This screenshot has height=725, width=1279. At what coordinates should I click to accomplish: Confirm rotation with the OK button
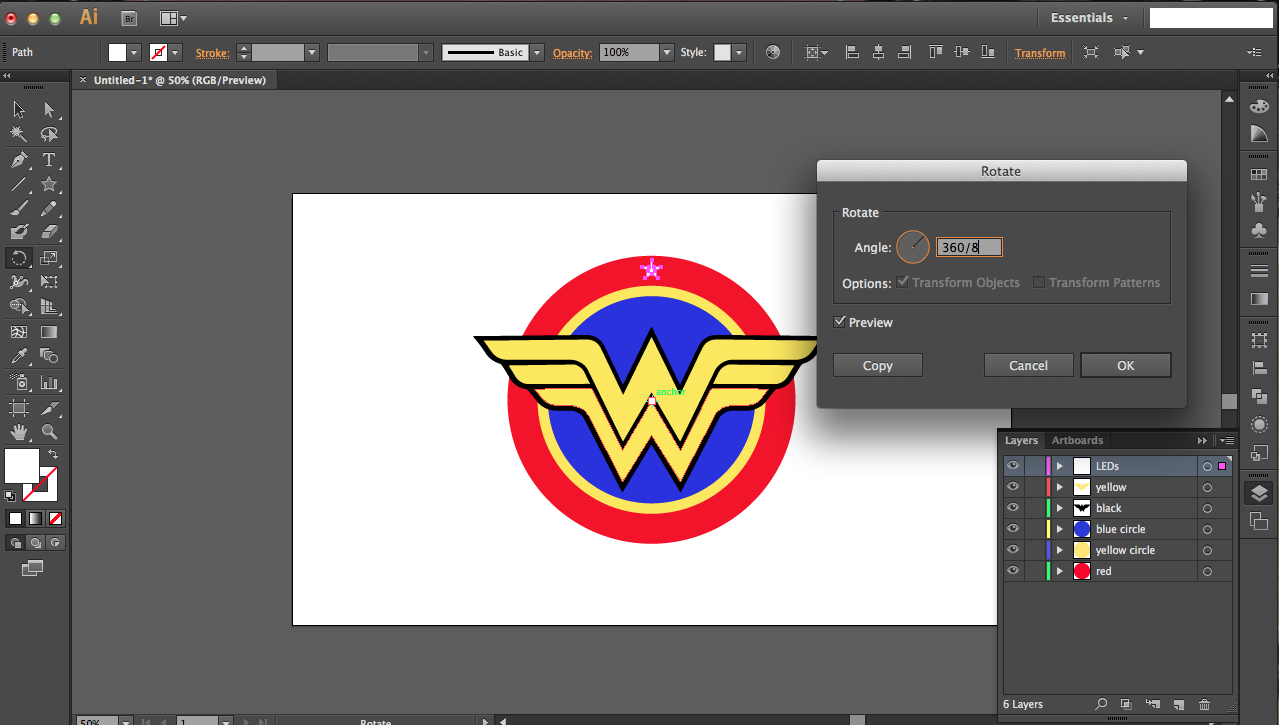tap(1126, 365)
